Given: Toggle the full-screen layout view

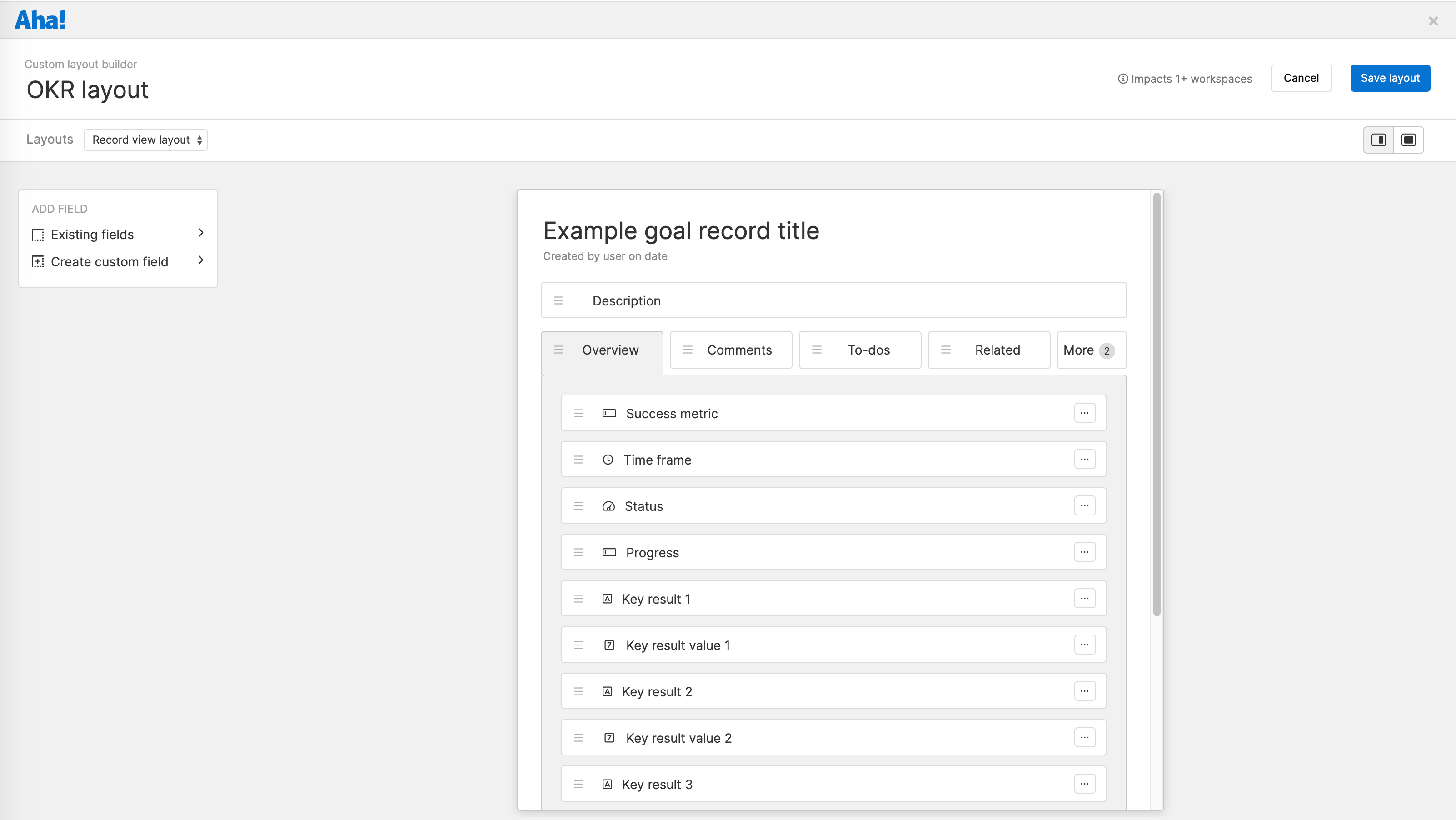Looking at the screenshot, I should [1409, 140].
